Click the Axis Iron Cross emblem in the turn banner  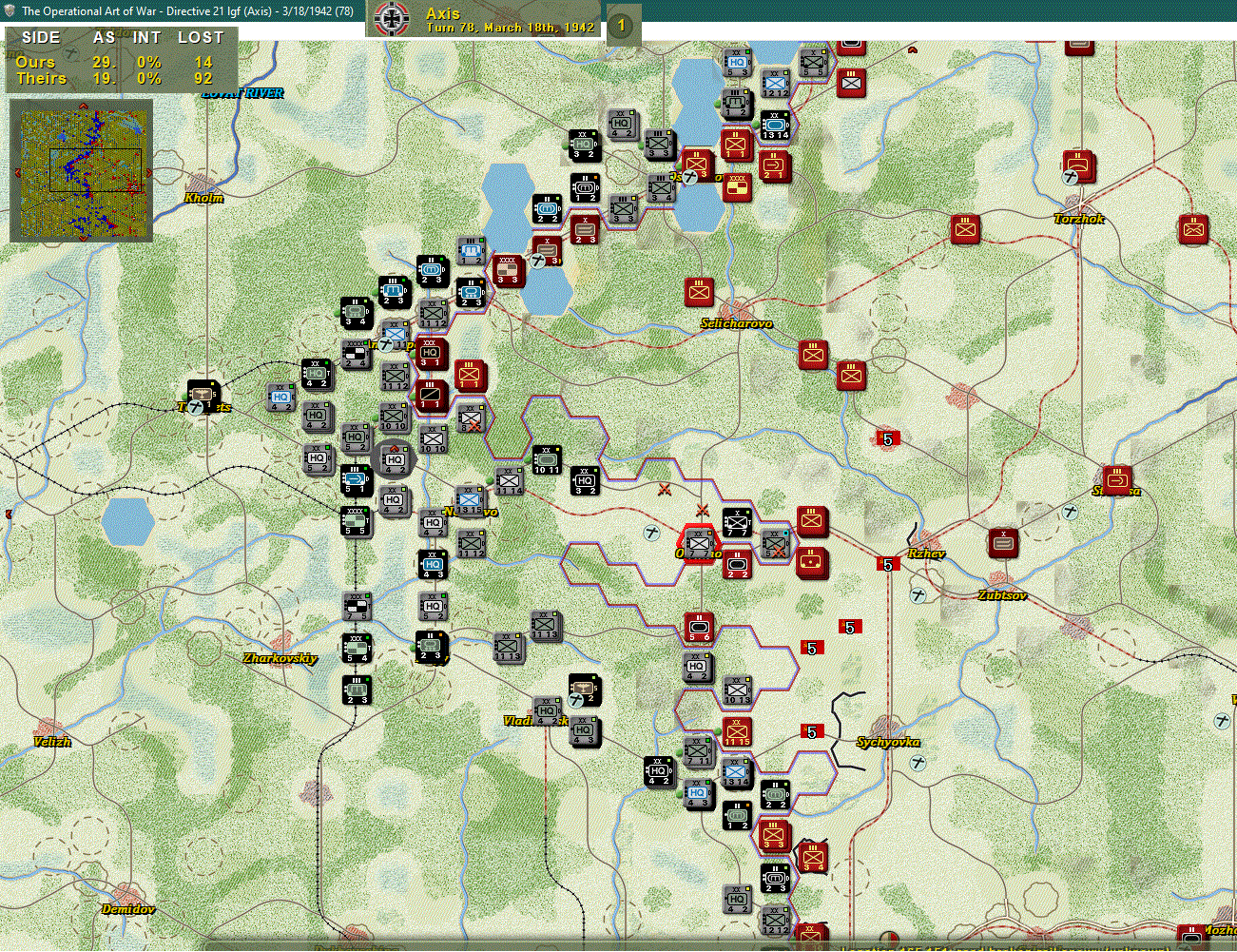393,17
